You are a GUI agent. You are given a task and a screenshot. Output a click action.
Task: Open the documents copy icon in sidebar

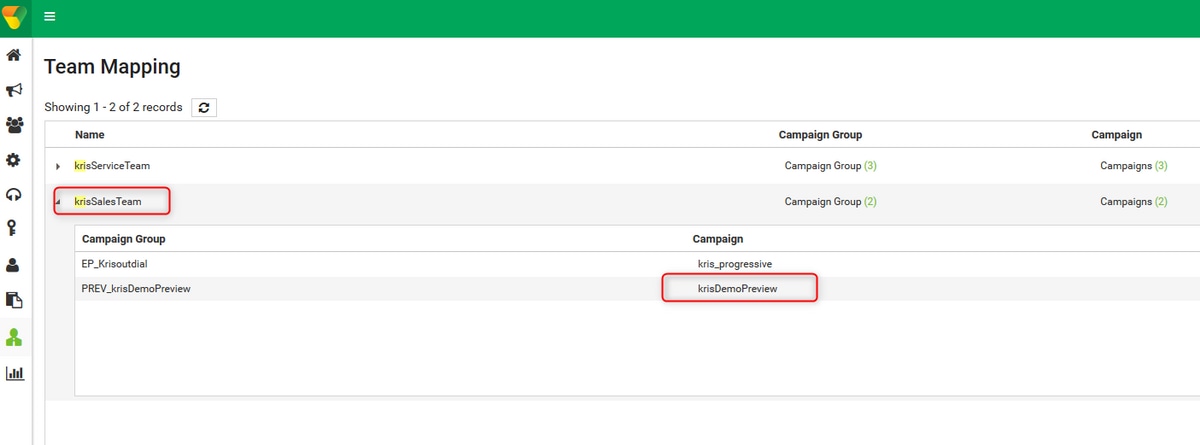14,300
